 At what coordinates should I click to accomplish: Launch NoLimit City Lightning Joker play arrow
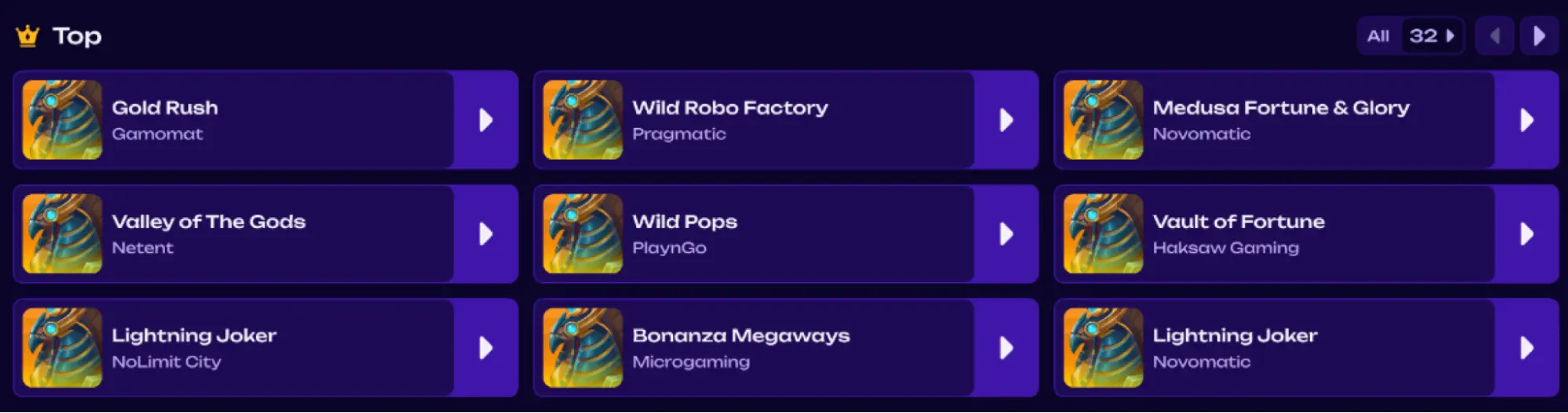tap(486, 348)
